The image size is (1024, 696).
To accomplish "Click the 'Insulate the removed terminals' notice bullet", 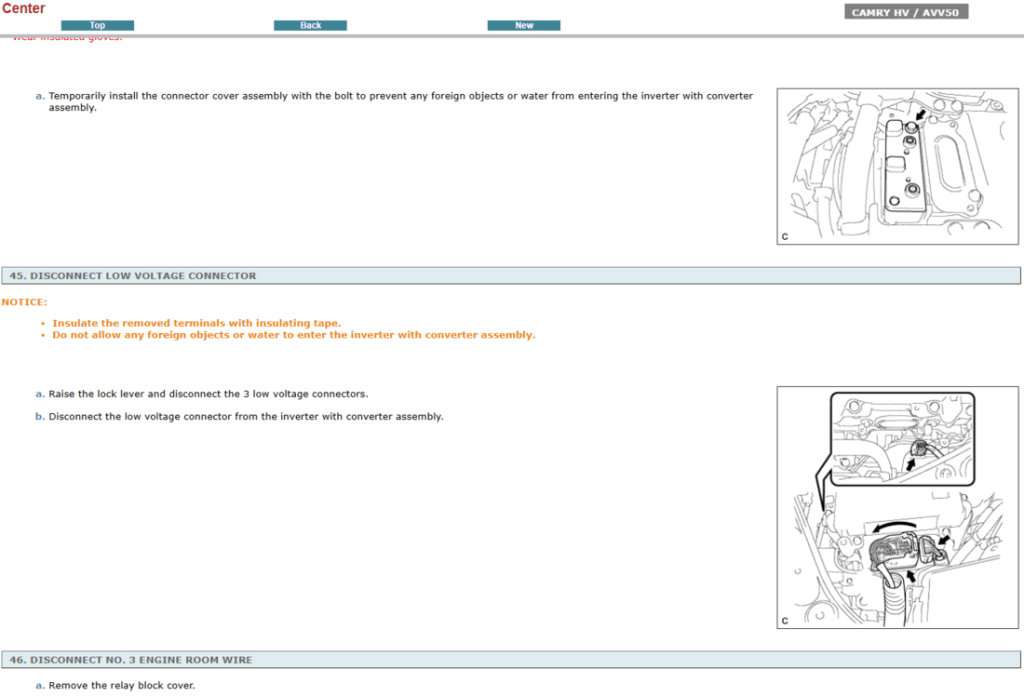I will coord(196,323).
